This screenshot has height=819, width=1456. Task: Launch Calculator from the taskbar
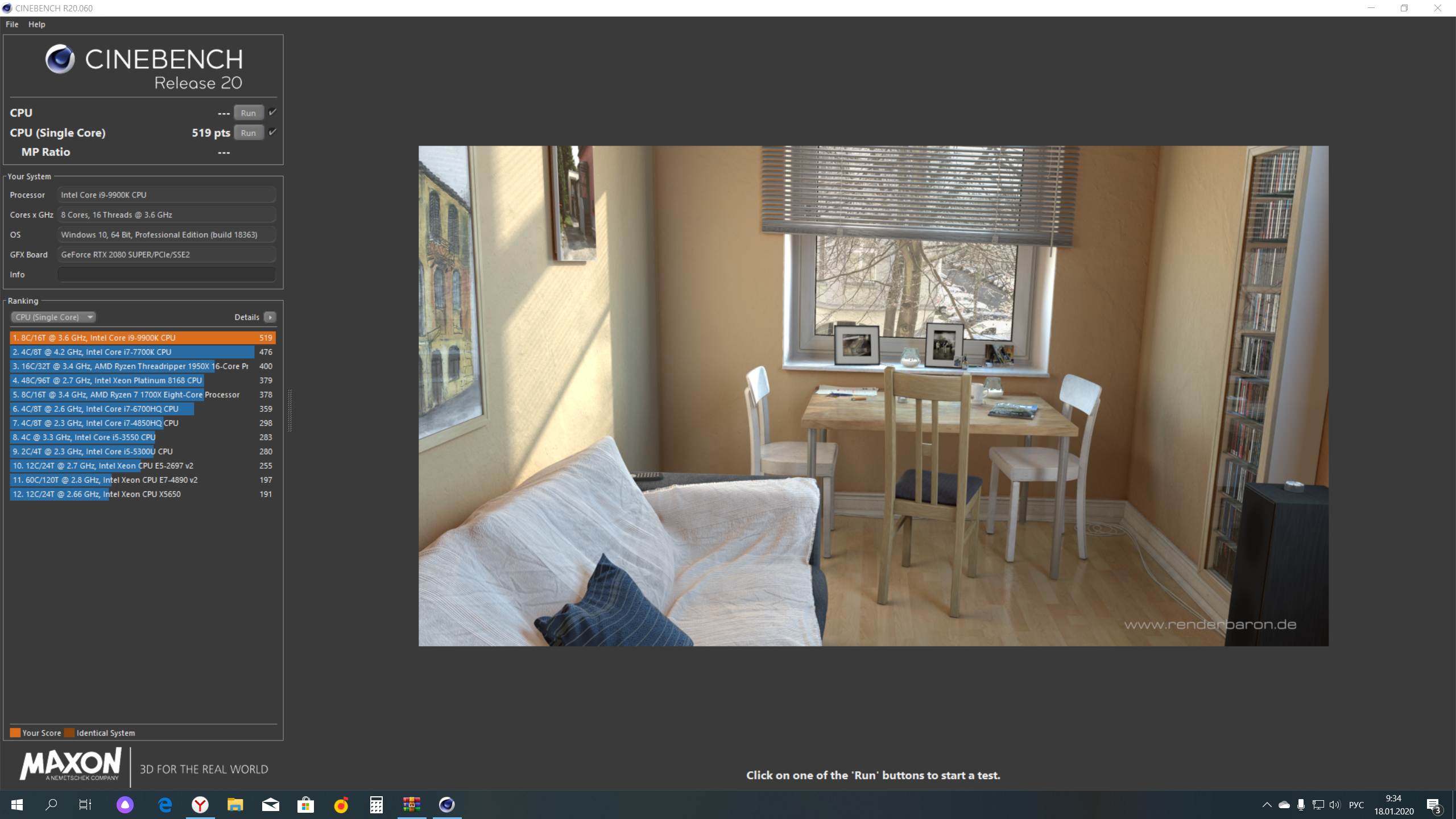[x=376, y=805]
